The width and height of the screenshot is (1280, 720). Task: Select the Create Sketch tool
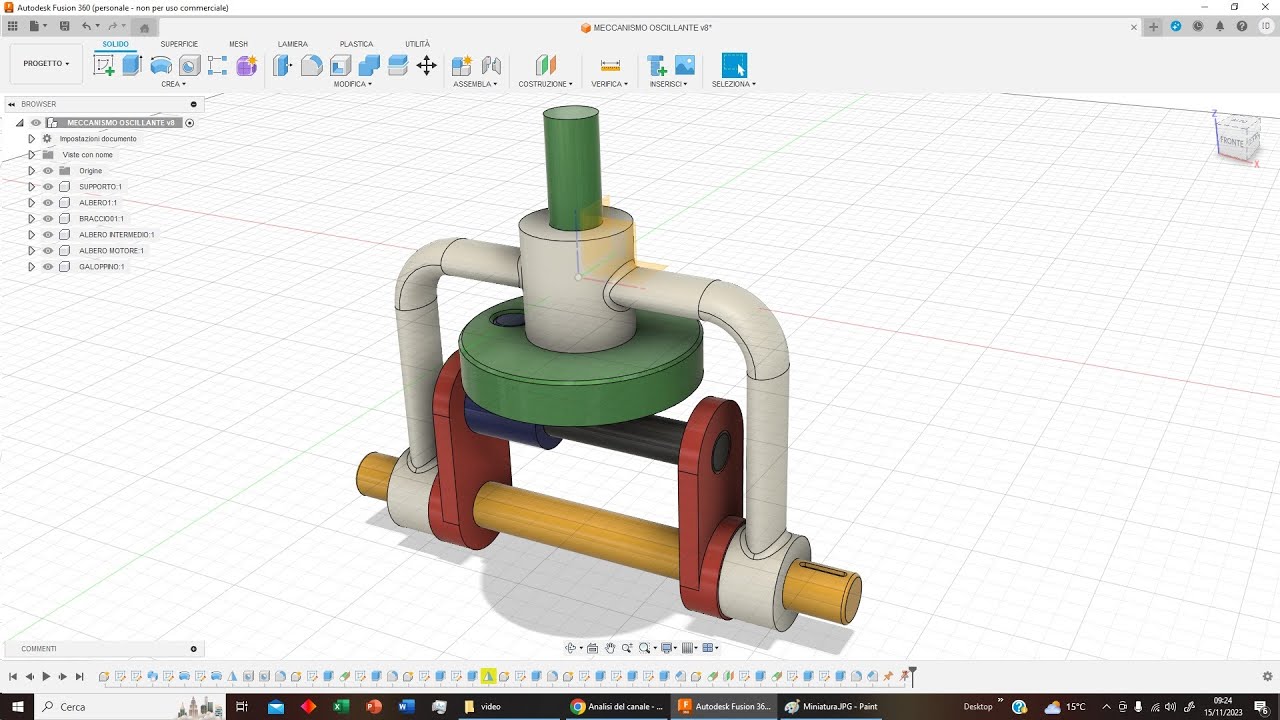103,66
